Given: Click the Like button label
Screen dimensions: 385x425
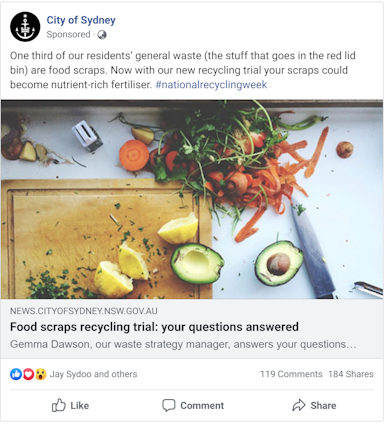Looking at the screenshot, I should [x=80, y=406].
